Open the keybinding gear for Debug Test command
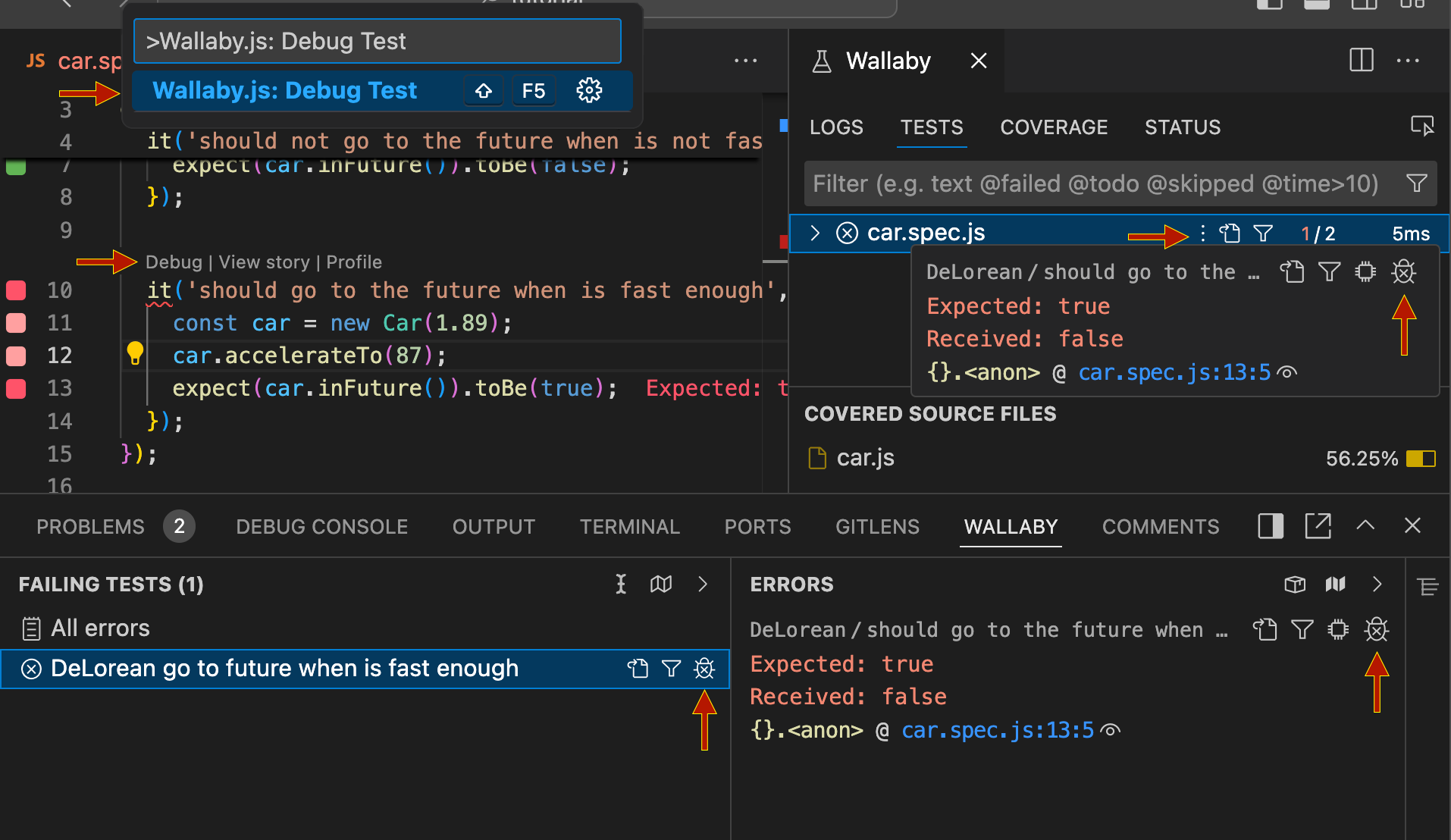 589,91
